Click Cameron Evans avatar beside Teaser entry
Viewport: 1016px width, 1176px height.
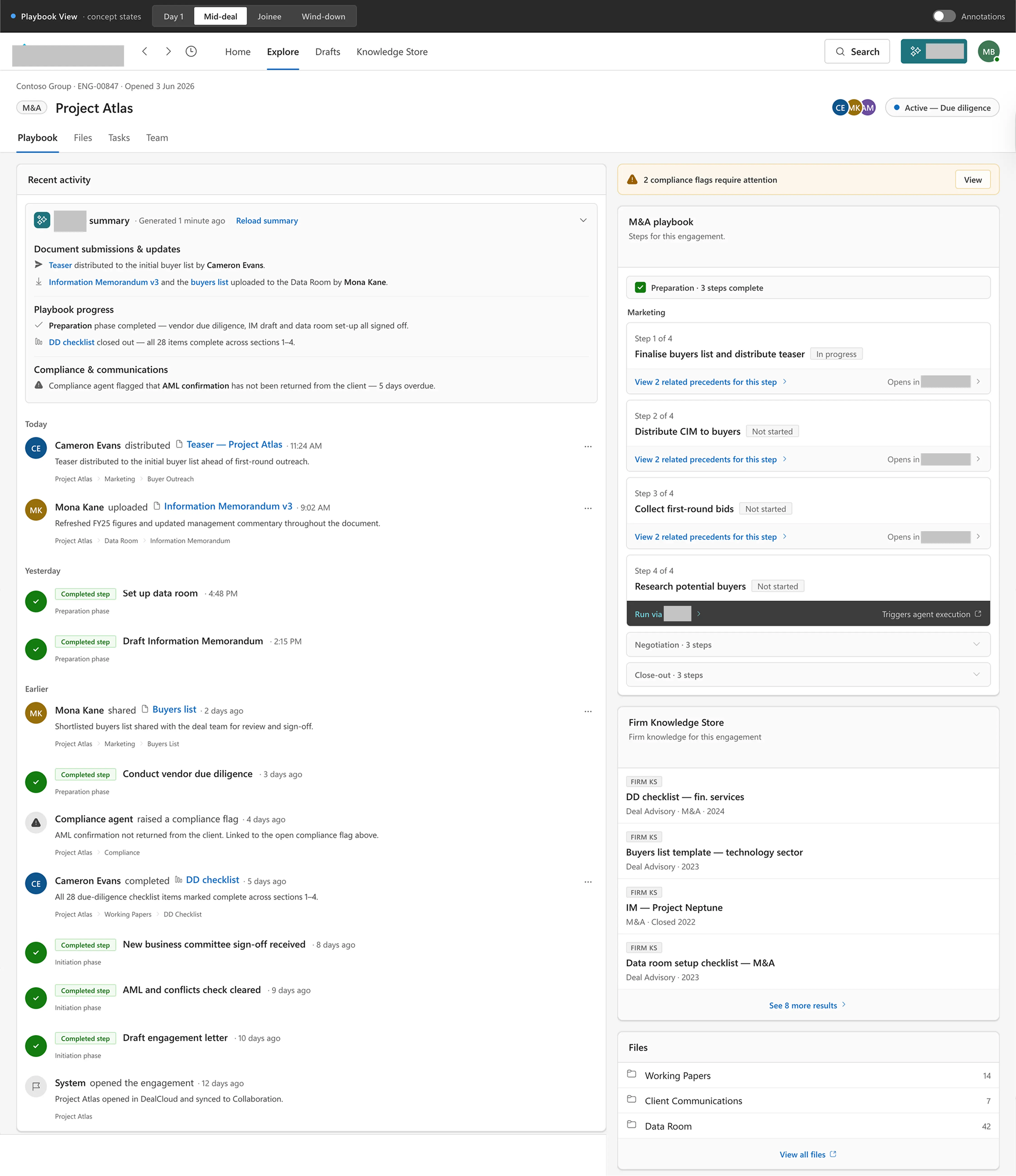pyautogui.click(x=36, y=448)
